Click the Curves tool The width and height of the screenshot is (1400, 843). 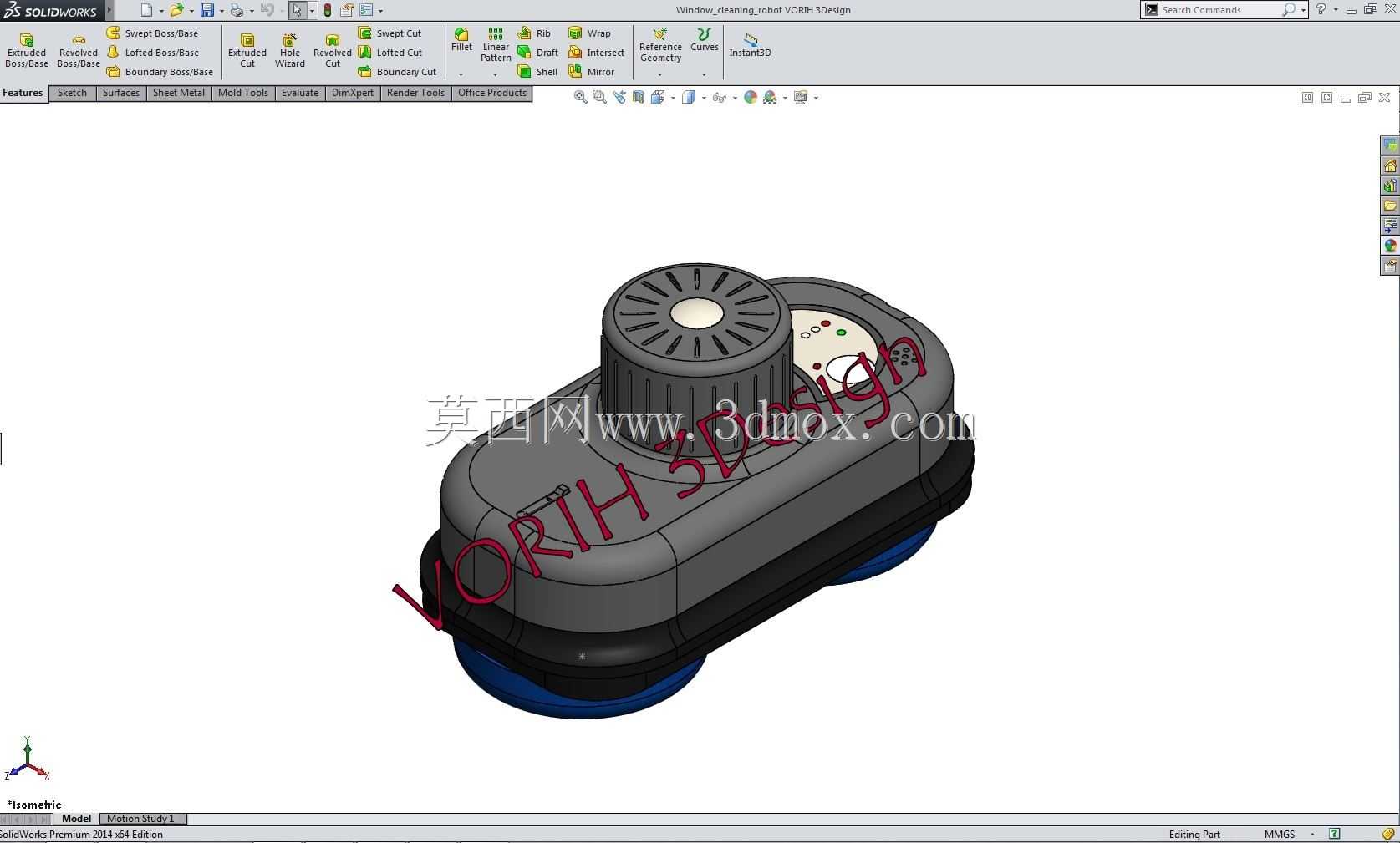(704, 40)
